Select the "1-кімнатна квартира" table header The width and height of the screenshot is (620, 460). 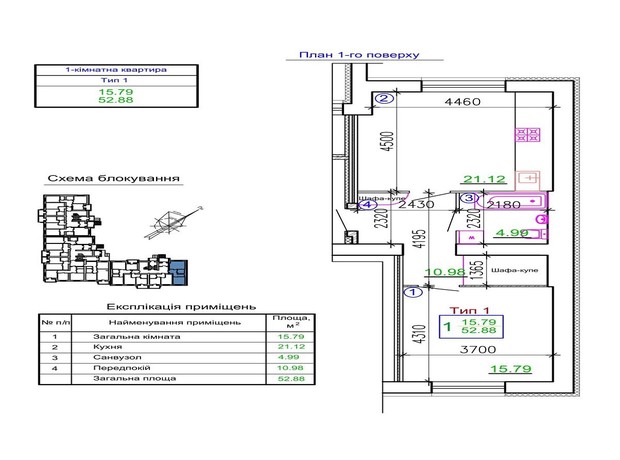point(116,70)
